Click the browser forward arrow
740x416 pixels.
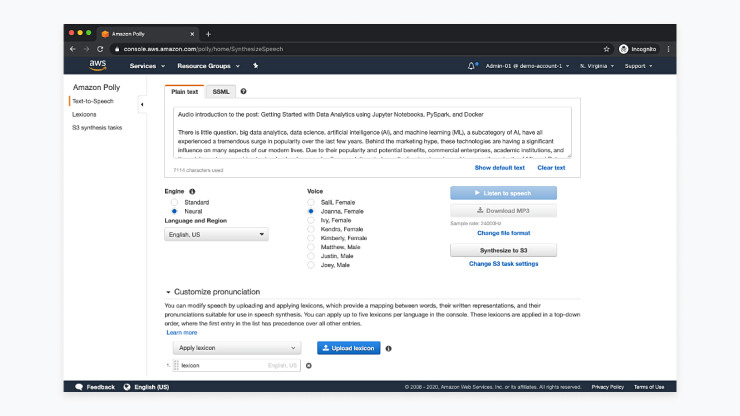tap(86, 49)
